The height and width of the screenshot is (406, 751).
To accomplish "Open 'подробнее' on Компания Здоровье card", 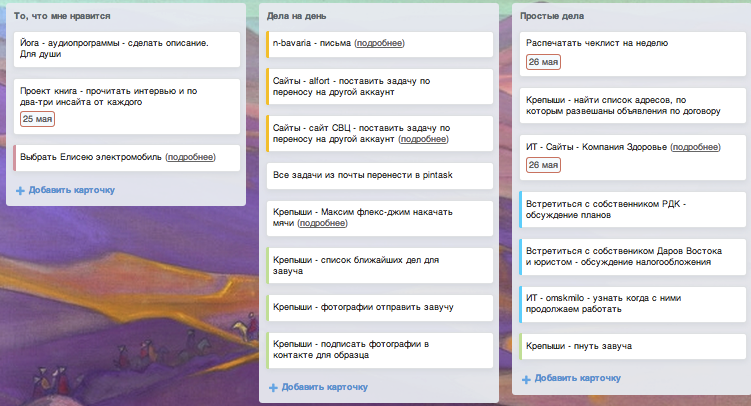I will click(696, 147).
